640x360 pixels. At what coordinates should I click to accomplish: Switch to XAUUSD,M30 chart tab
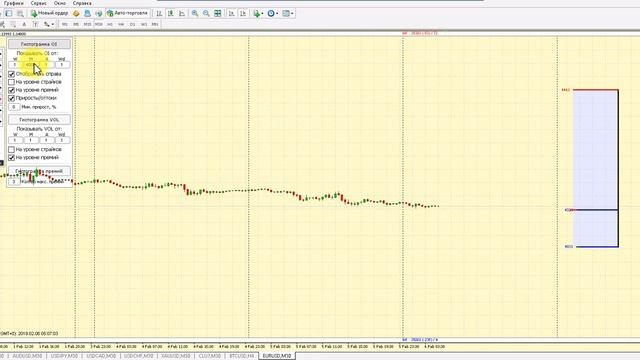click(176, 356)
